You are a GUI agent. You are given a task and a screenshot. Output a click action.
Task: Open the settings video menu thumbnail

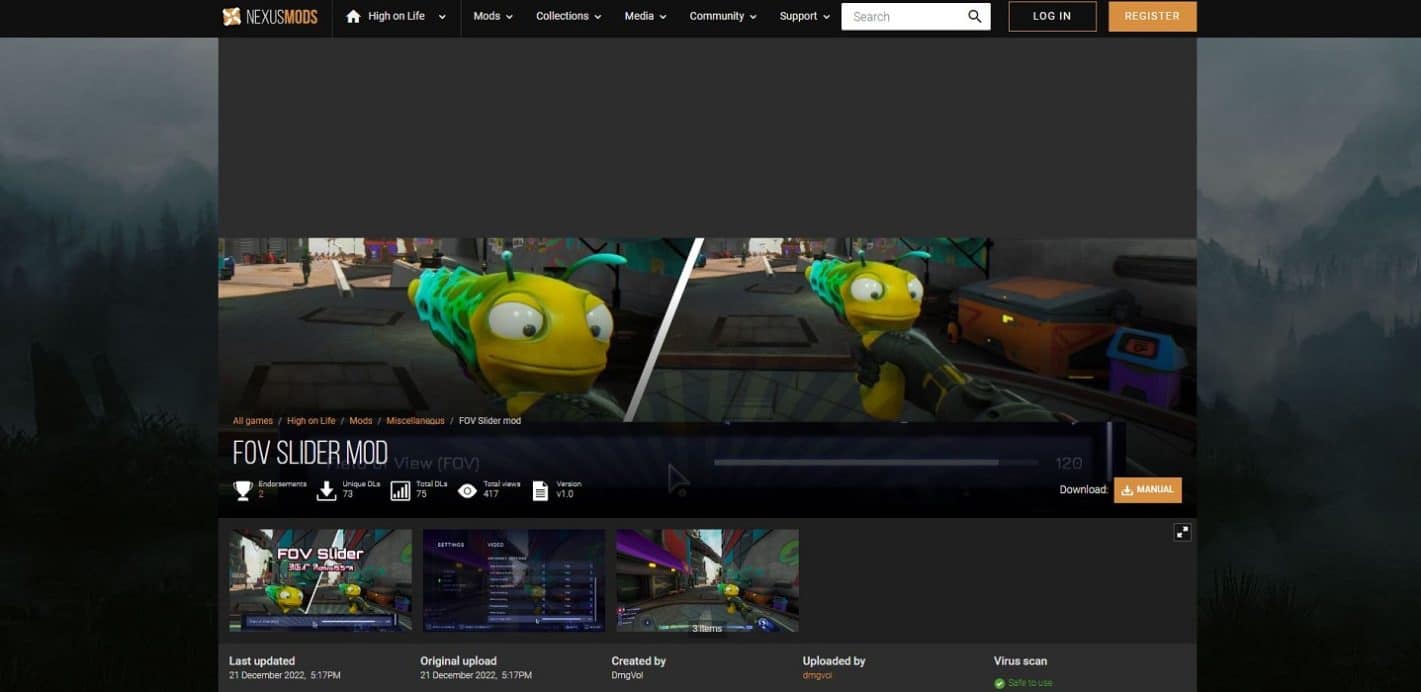click(514, 580)
